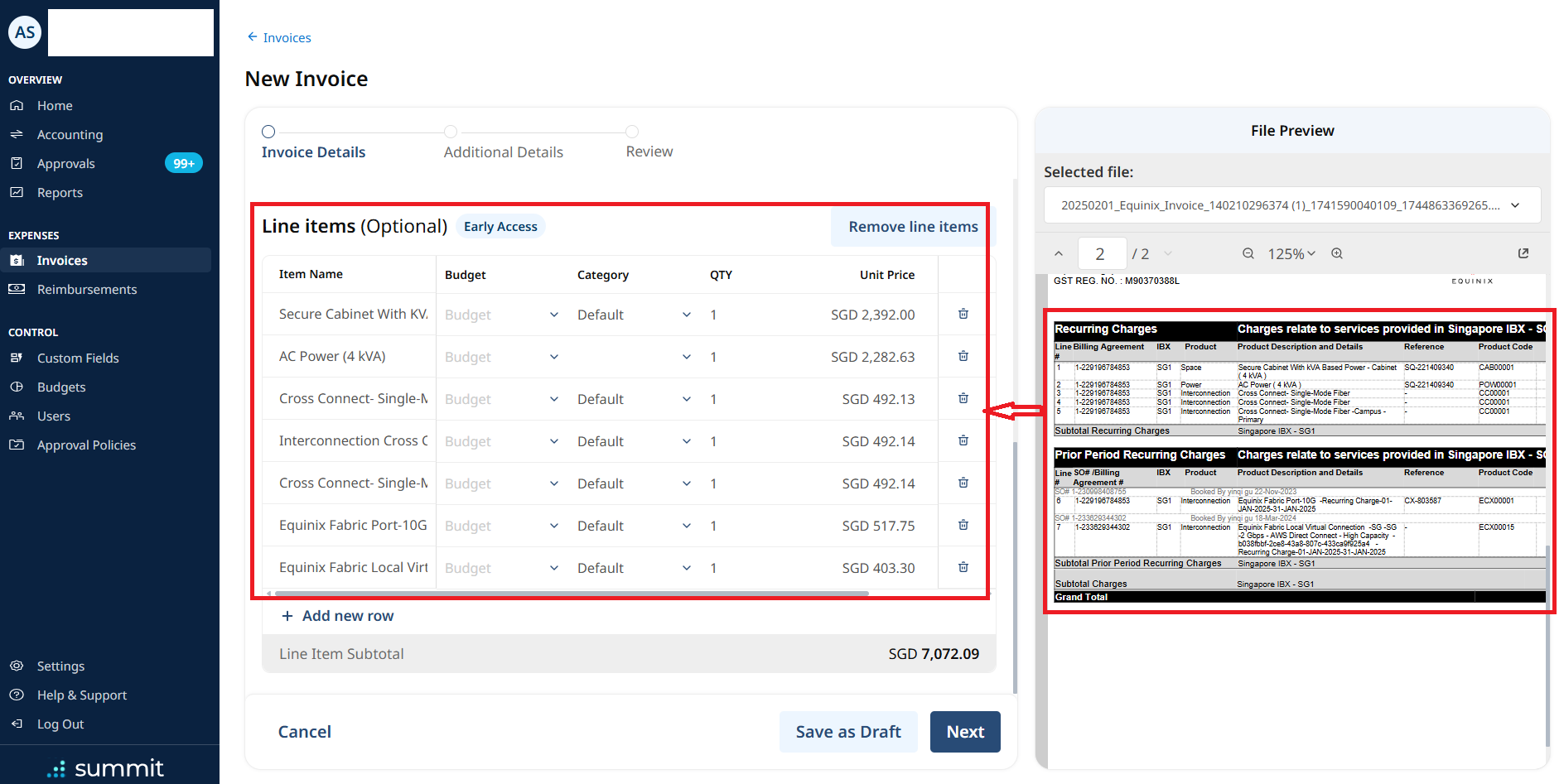1564x784 pixels.
Task: Go to next page in file preview
Action: point(1168,253)
